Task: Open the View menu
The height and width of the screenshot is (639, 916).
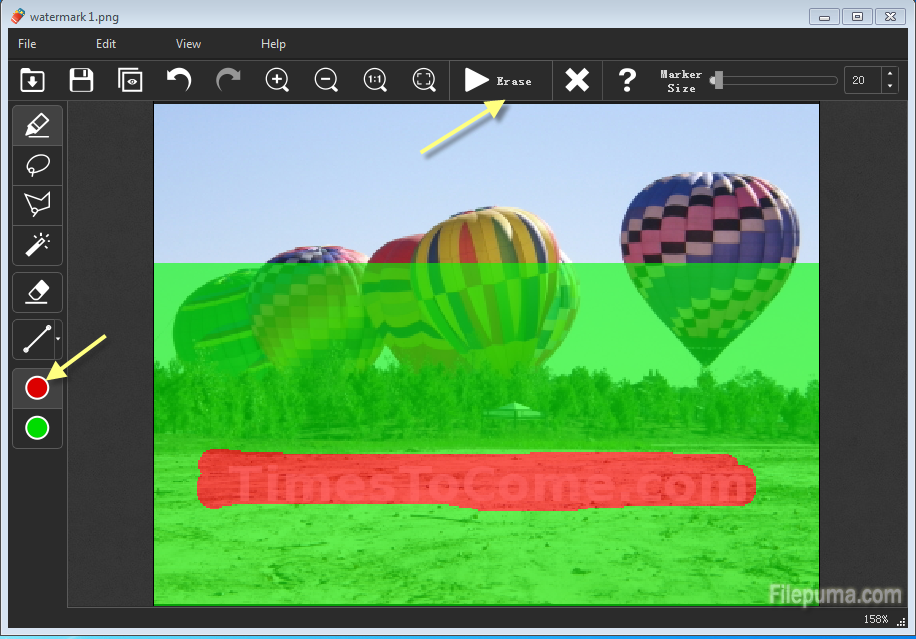Action: tap(188, 44)
